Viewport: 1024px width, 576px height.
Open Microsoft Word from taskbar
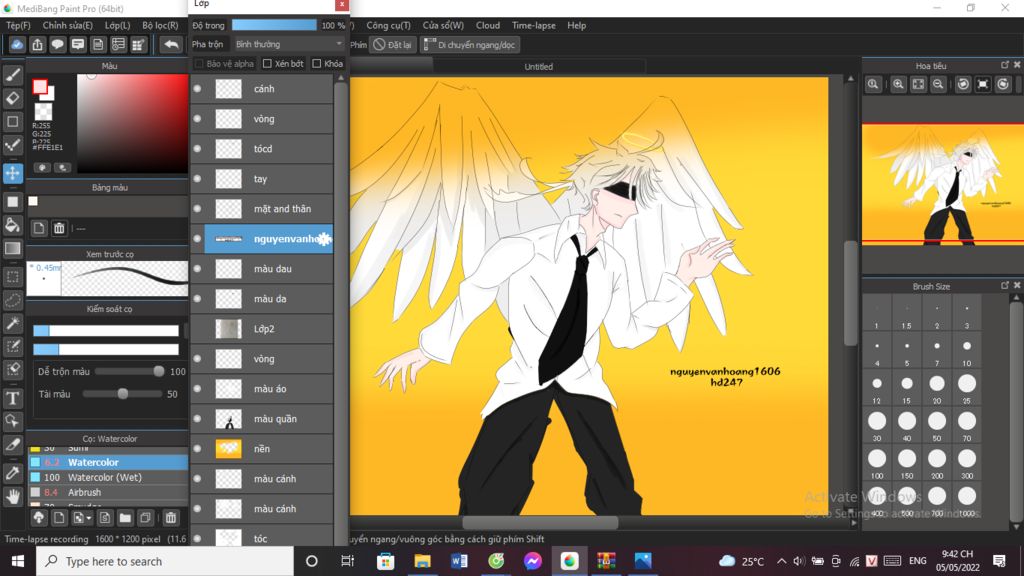[459, 561]
